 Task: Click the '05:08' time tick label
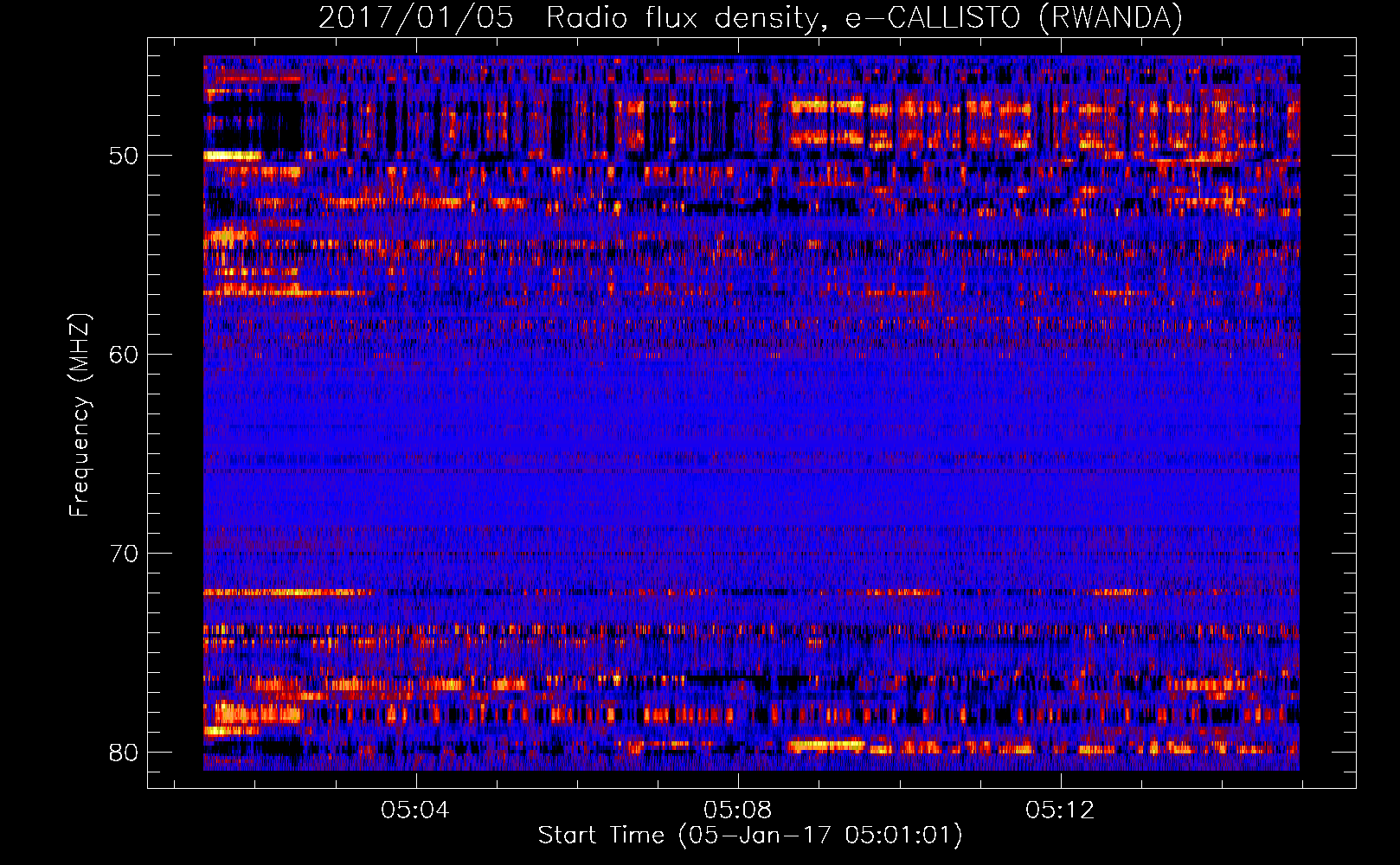[737, 810]
